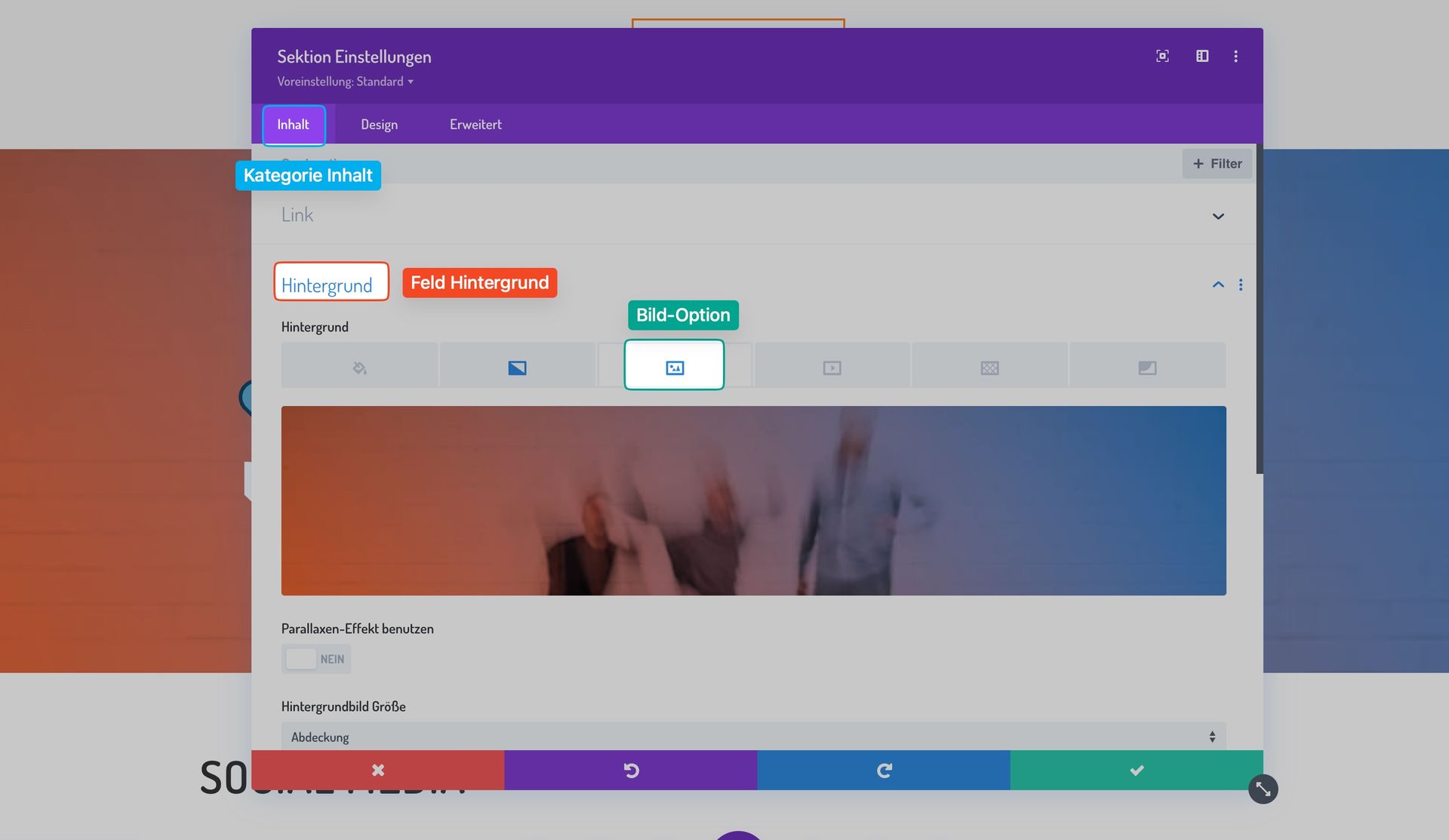
Task: Open Voreinstellung: Standard preset dropdown
Action: click(x=345, y=82)
